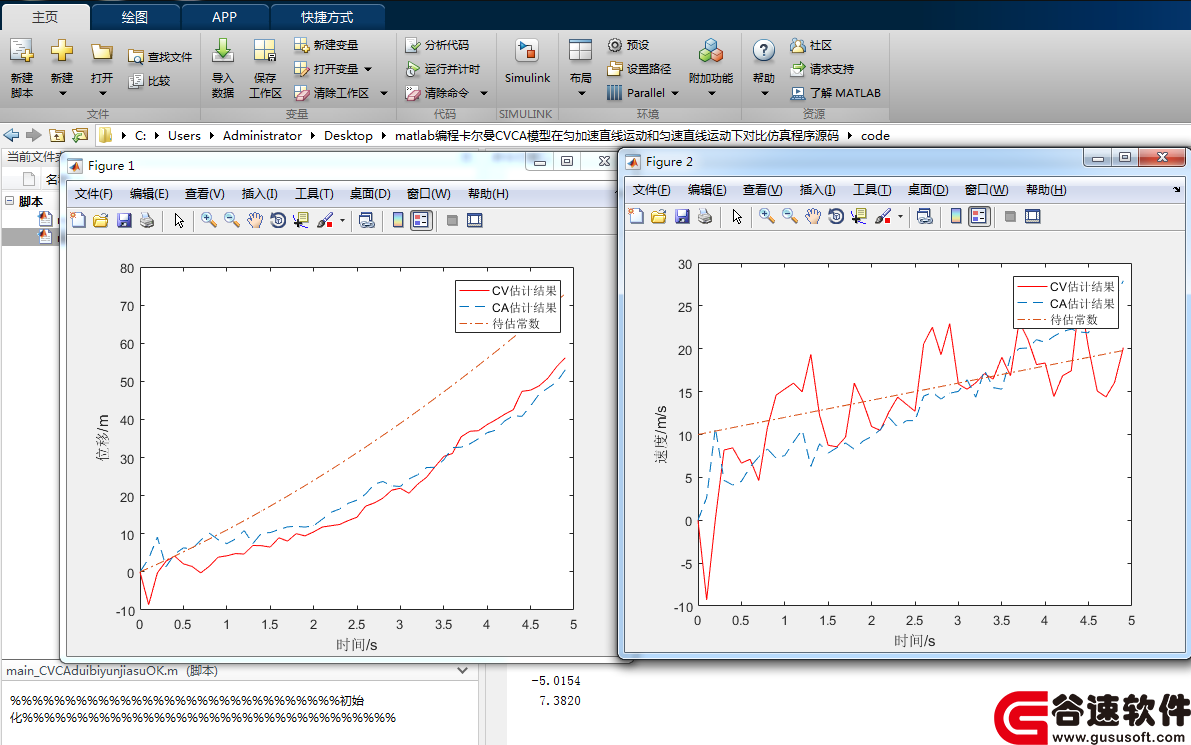Save Figure 2 using the disk icon

(682, 216)
